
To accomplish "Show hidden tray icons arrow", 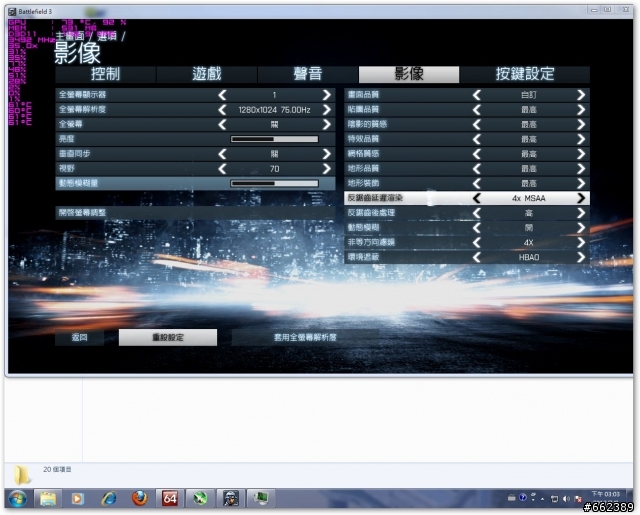I will (x=542, y=499).
